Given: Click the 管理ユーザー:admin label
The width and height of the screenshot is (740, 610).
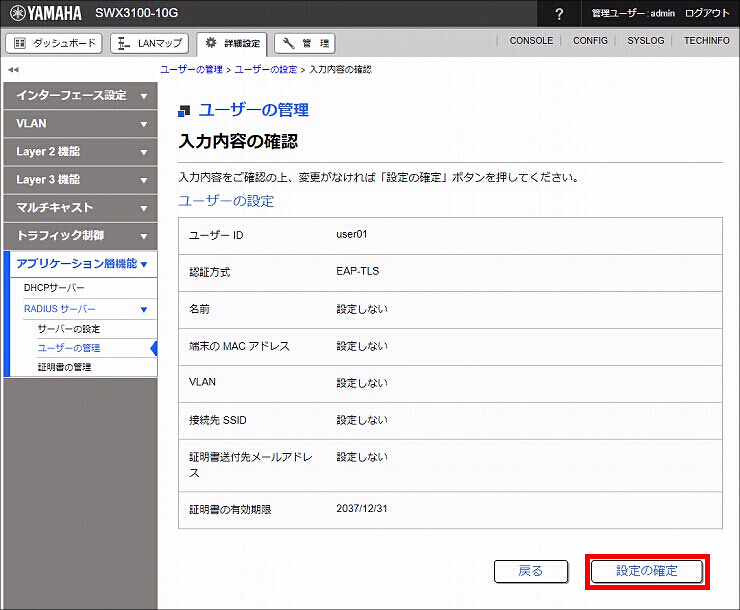Looking at the screenshot, I should click(633, 13).
